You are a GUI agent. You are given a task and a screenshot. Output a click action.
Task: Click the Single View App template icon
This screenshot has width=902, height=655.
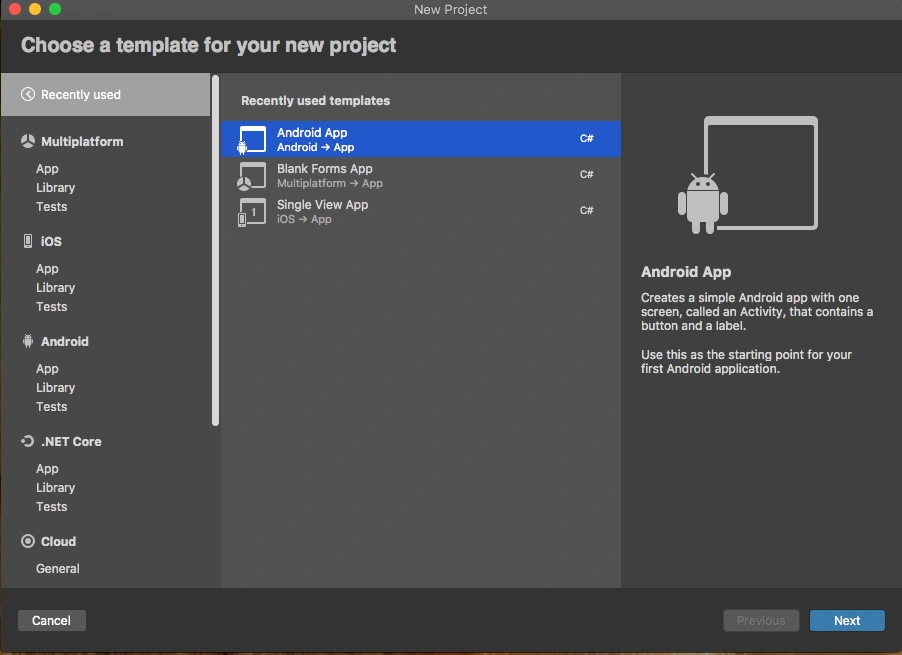coord(251,212)
